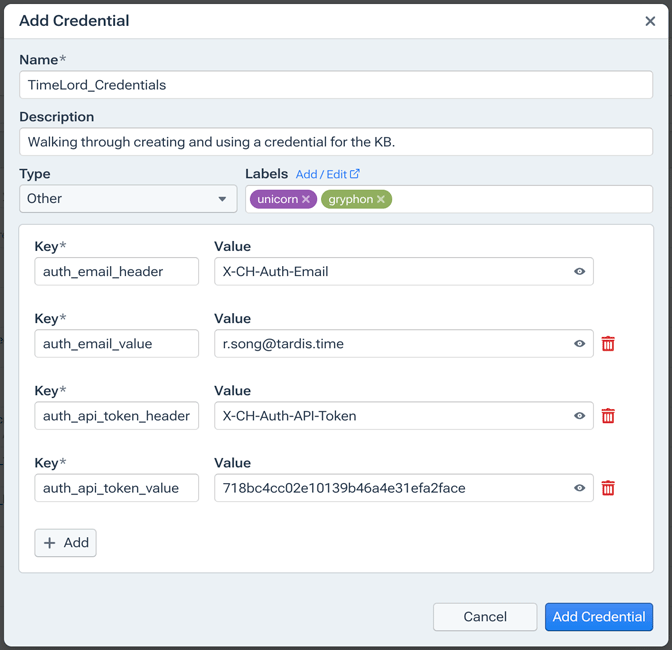Select the auth_email_header key field

pyautogui.click(x=116, y=272)
